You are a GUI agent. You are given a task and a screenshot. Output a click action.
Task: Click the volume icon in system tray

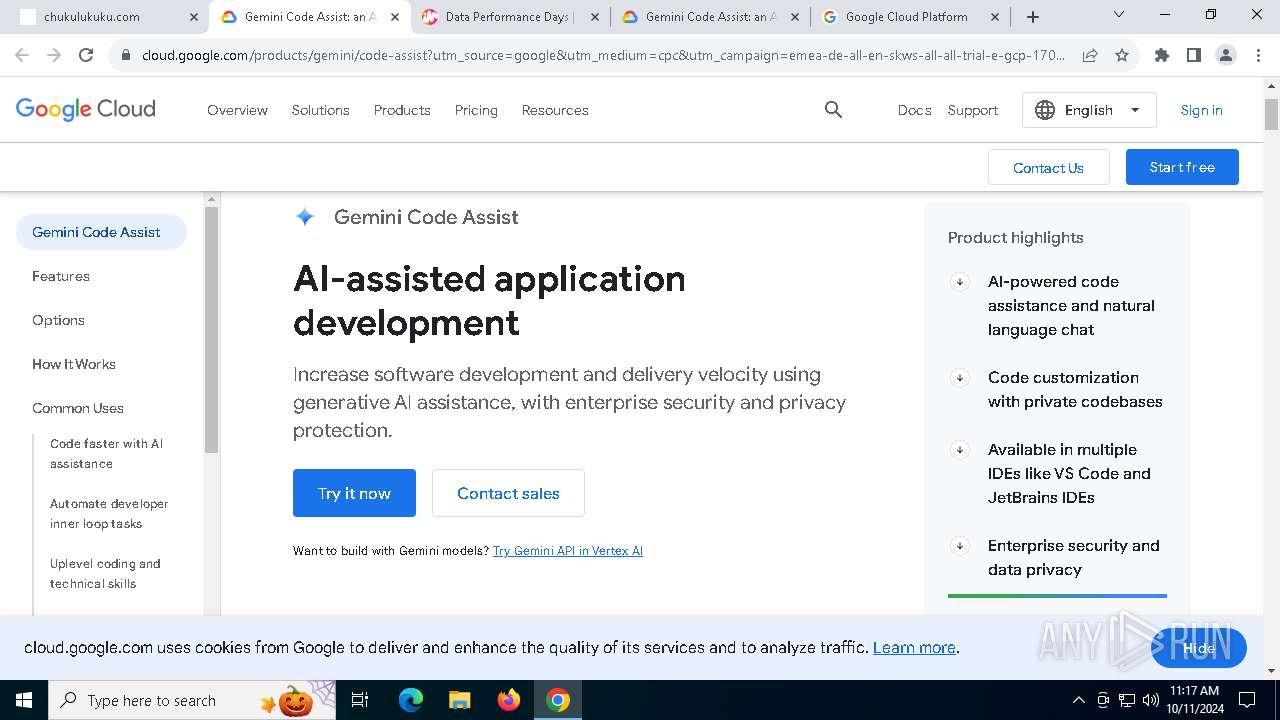tap(1150, 700)
